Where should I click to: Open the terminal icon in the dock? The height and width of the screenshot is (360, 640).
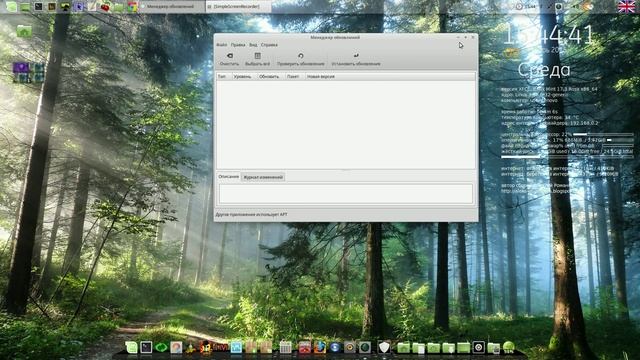click(146, 347)
